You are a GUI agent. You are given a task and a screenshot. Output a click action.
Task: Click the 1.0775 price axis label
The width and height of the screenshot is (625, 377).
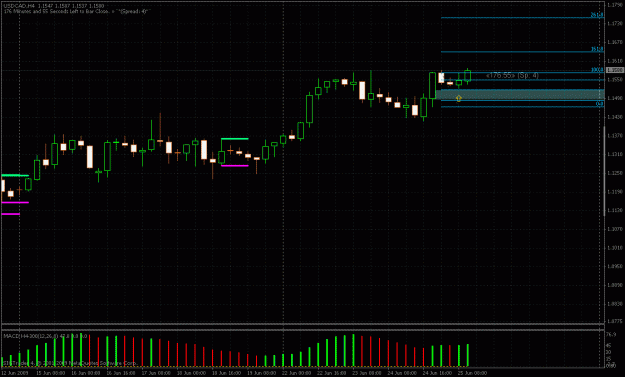click(615, 321)
